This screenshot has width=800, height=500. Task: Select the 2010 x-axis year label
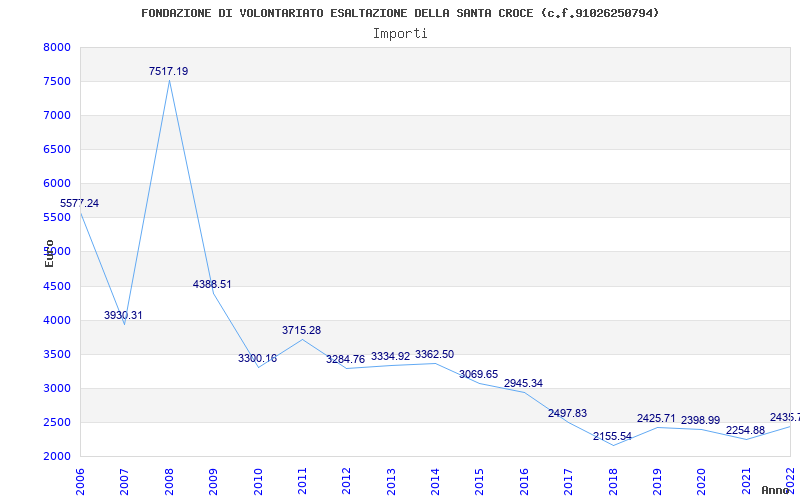point(258,481)
